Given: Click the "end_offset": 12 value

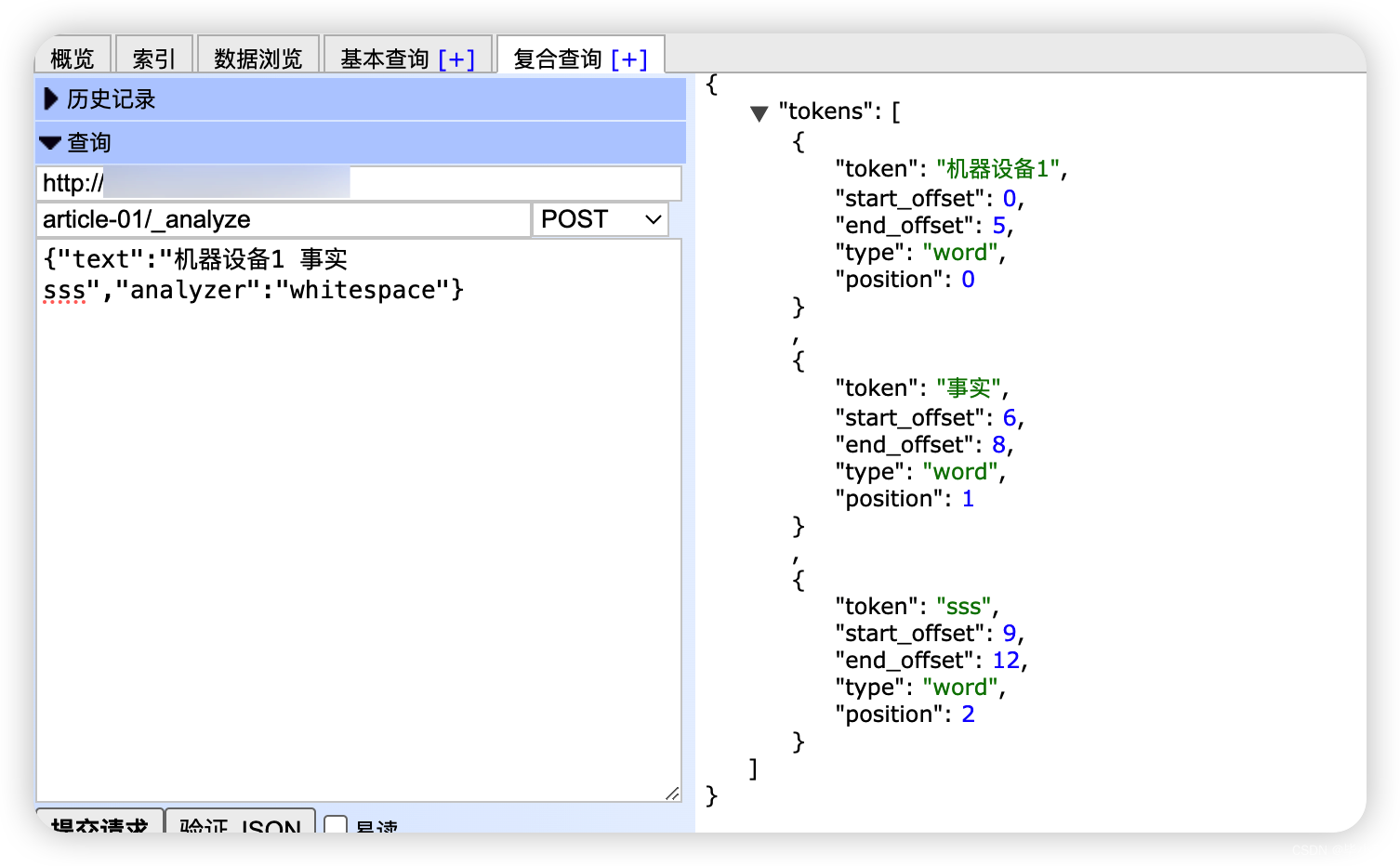Looking at the screenshot, I should tap(1006, 661).
